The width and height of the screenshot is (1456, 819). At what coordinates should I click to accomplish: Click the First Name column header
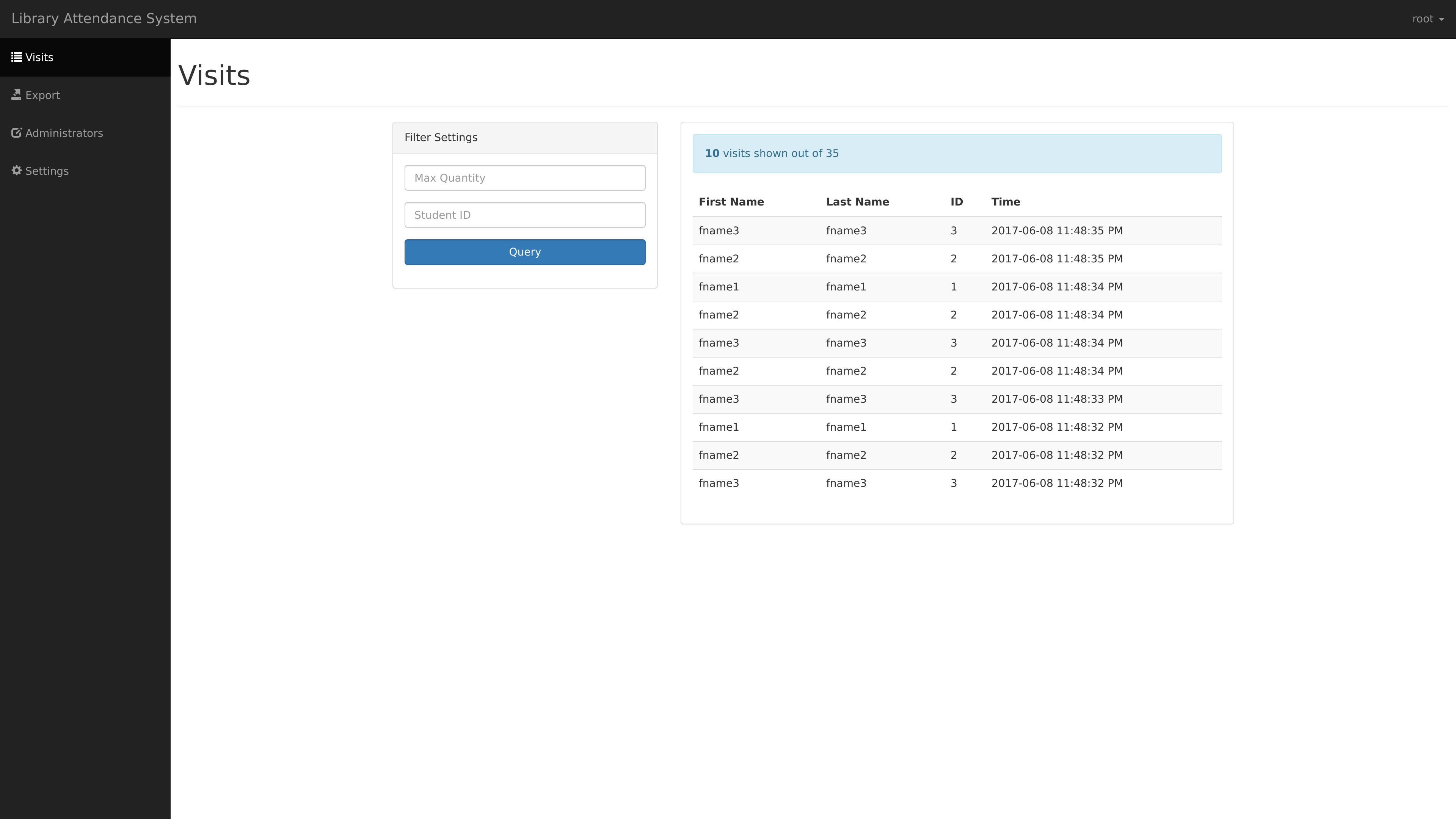pyautogui.click(x=731, y=202)
